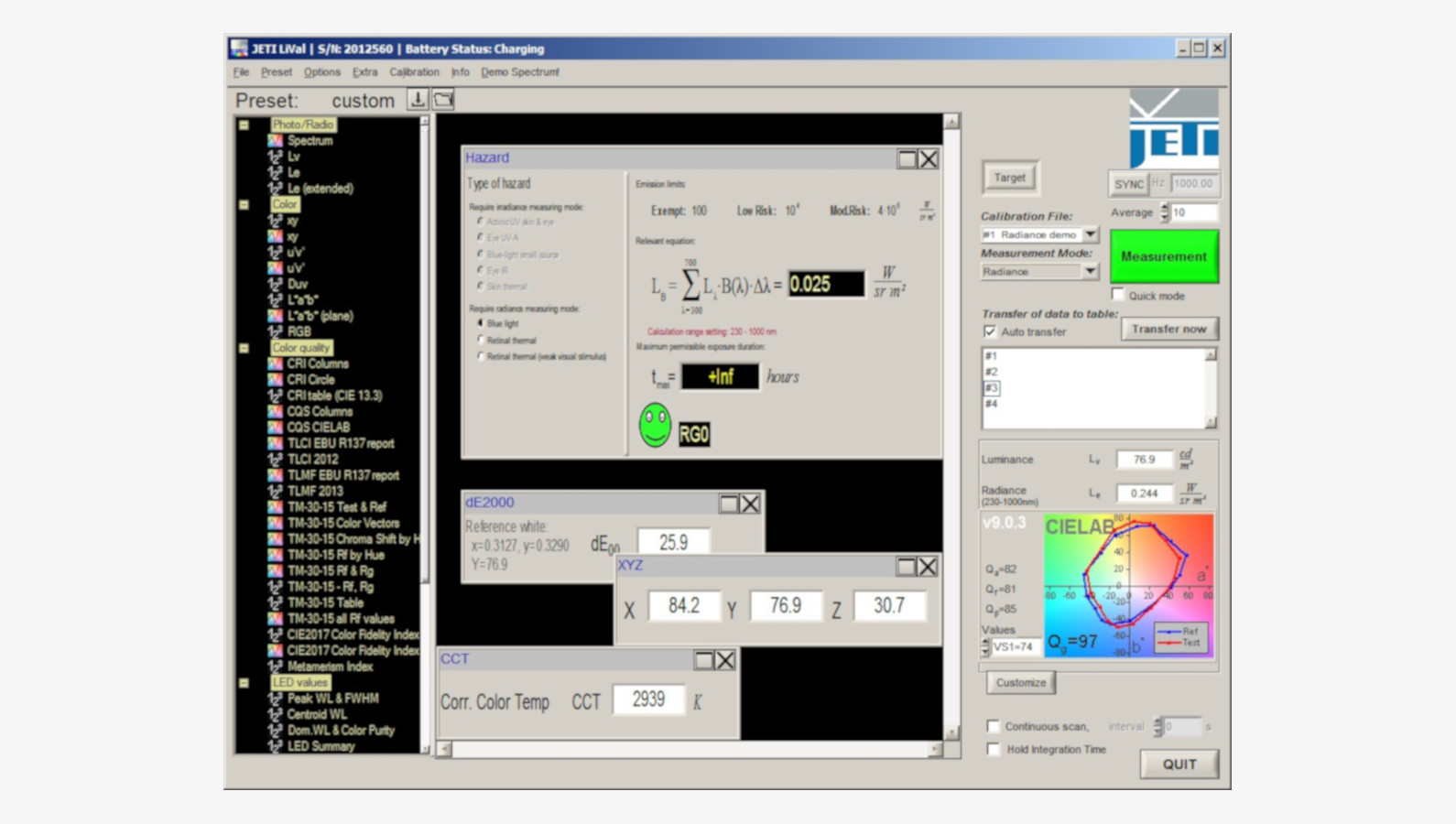
Task: Open the Calibration File dropdown
Action: tap(1090, 235)
